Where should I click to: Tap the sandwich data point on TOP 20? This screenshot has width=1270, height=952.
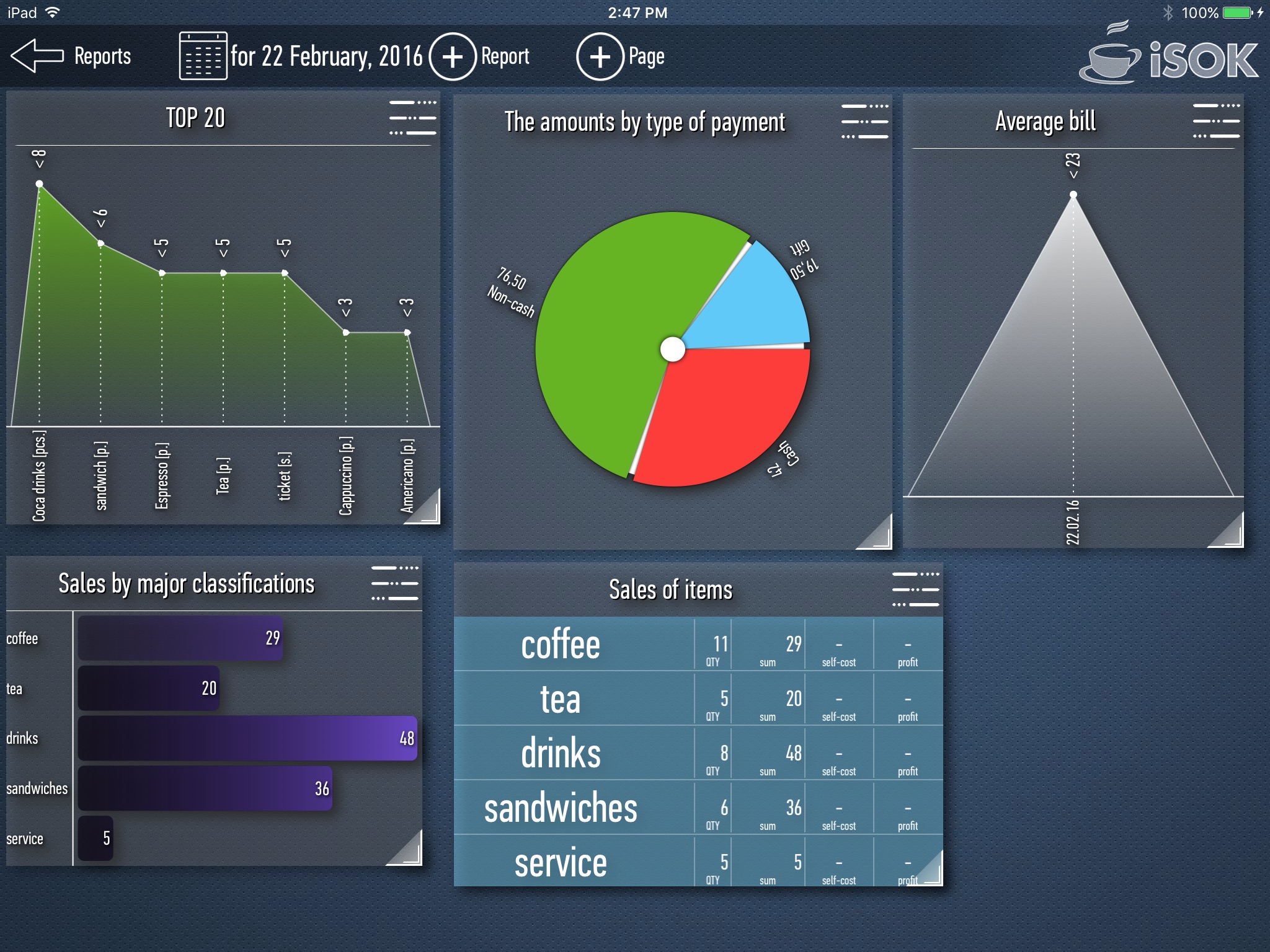click(100, 244)
